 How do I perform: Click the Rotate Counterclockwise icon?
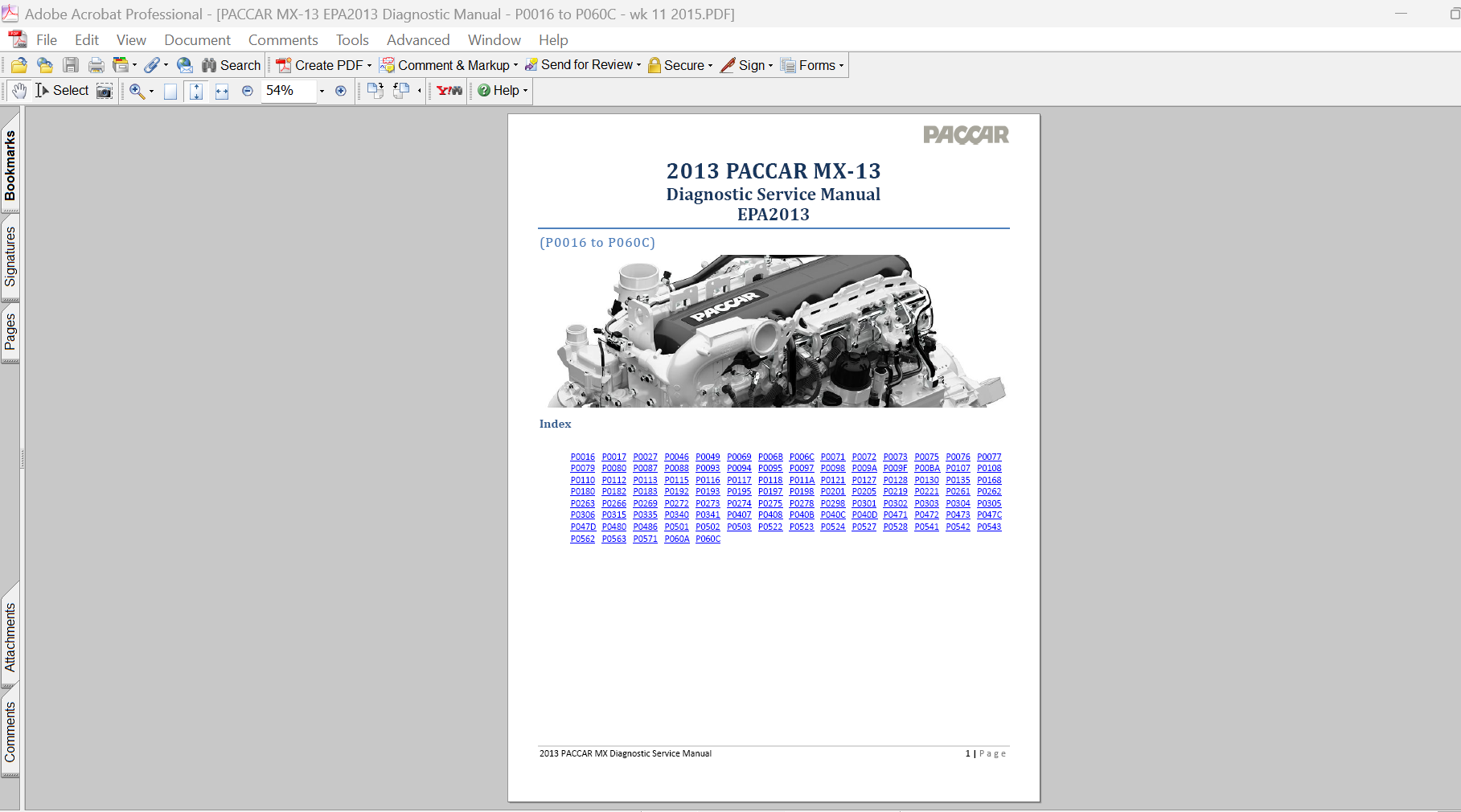[x=401, y=90]
